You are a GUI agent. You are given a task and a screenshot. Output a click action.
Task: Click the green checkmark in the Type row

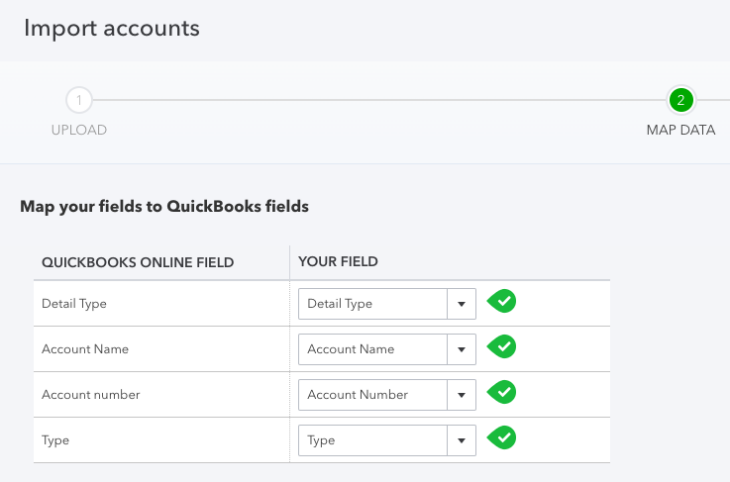click(x=502, y=438)
